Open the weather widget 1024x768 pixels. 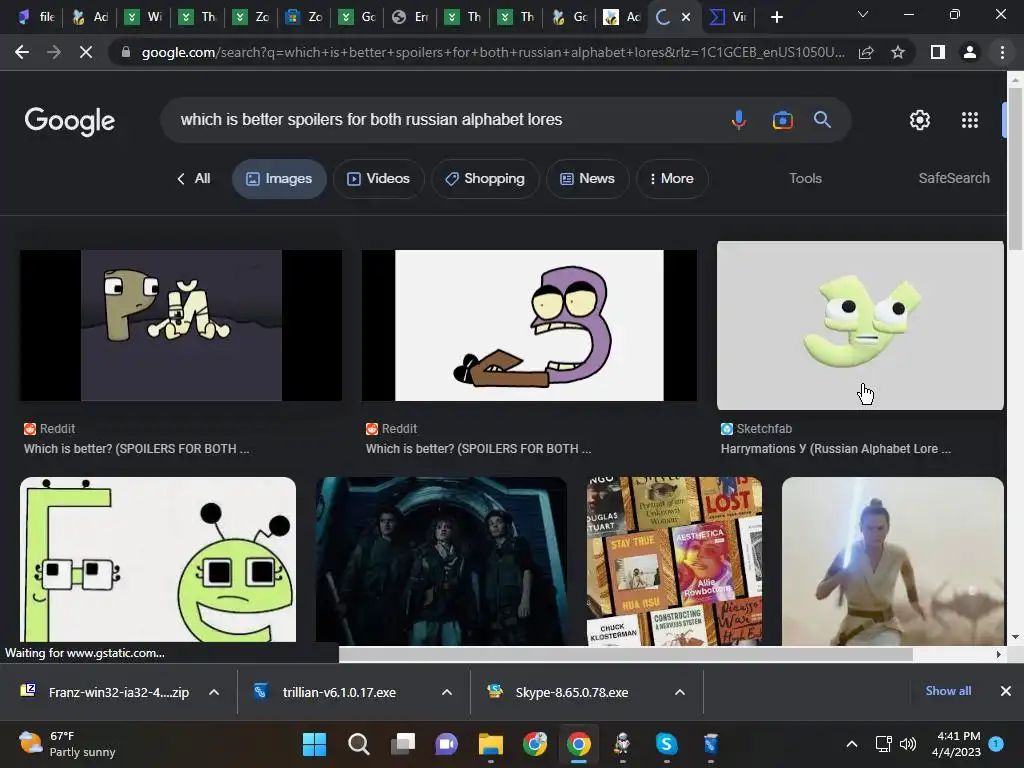pos(67,744)
